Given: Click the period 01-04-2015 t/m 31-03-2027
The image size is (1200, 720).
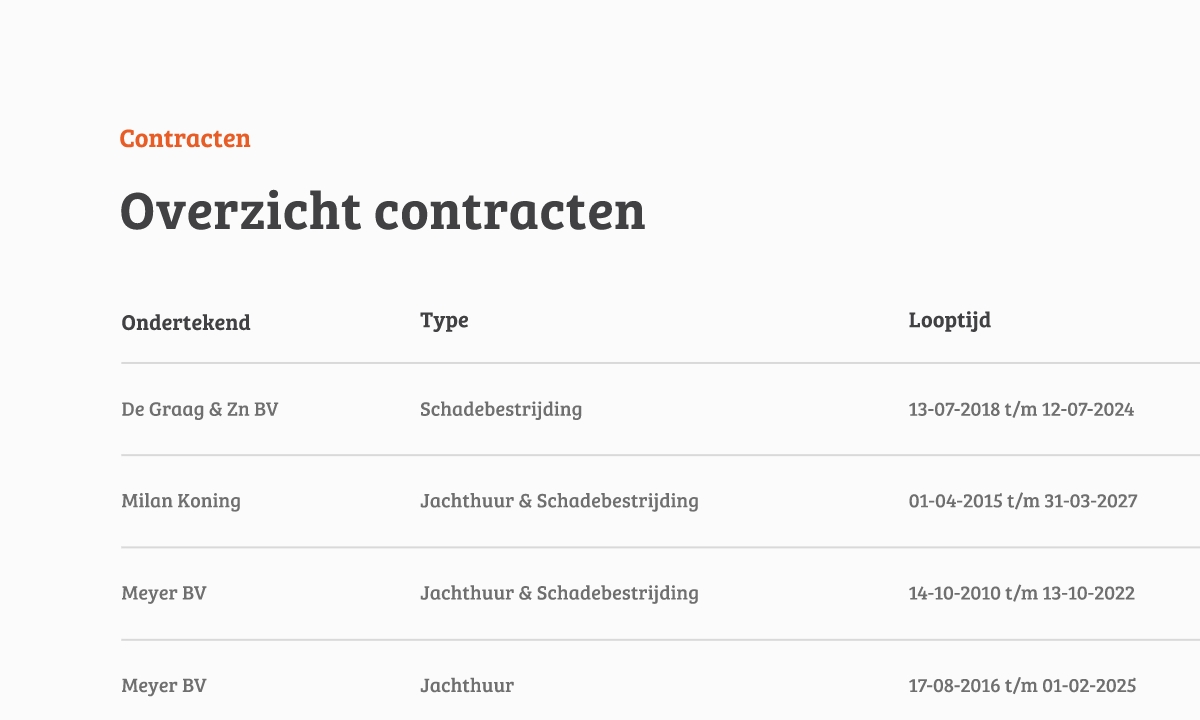Looking at the screenshot, I should [1023, 501].
